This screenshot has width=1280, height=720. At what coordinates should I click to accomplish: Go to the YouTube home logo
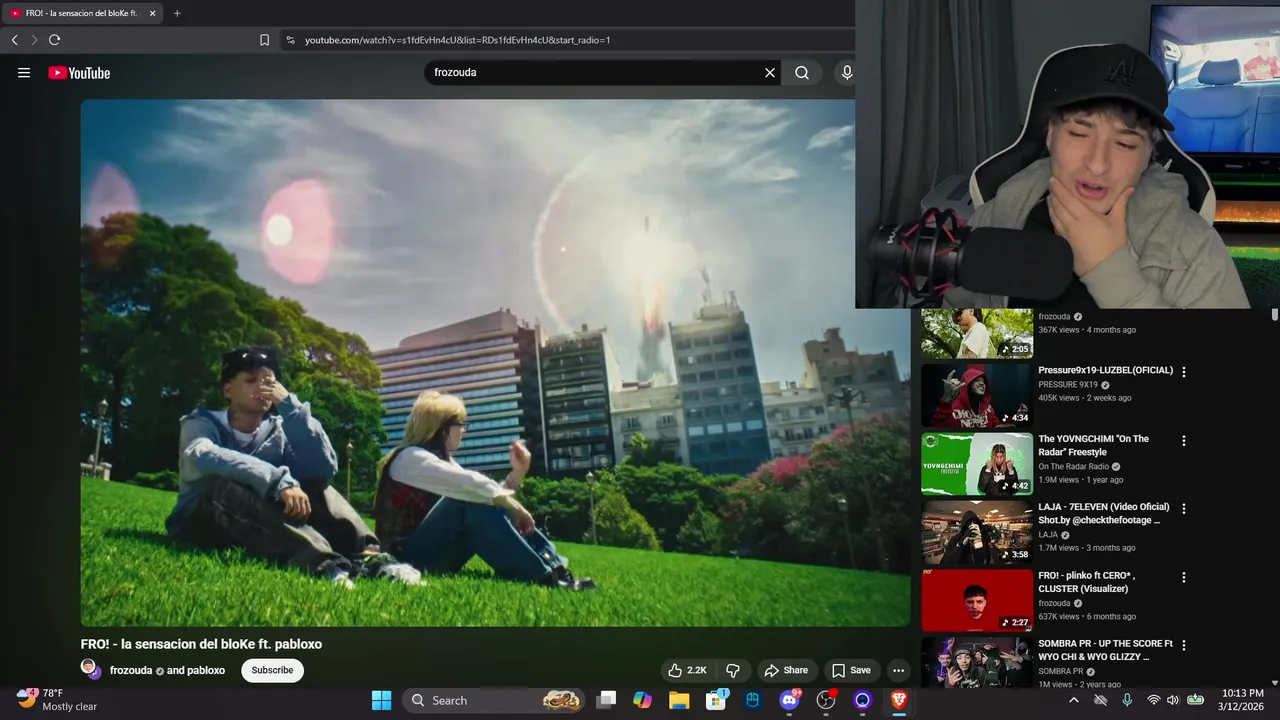tap(79, 73)
